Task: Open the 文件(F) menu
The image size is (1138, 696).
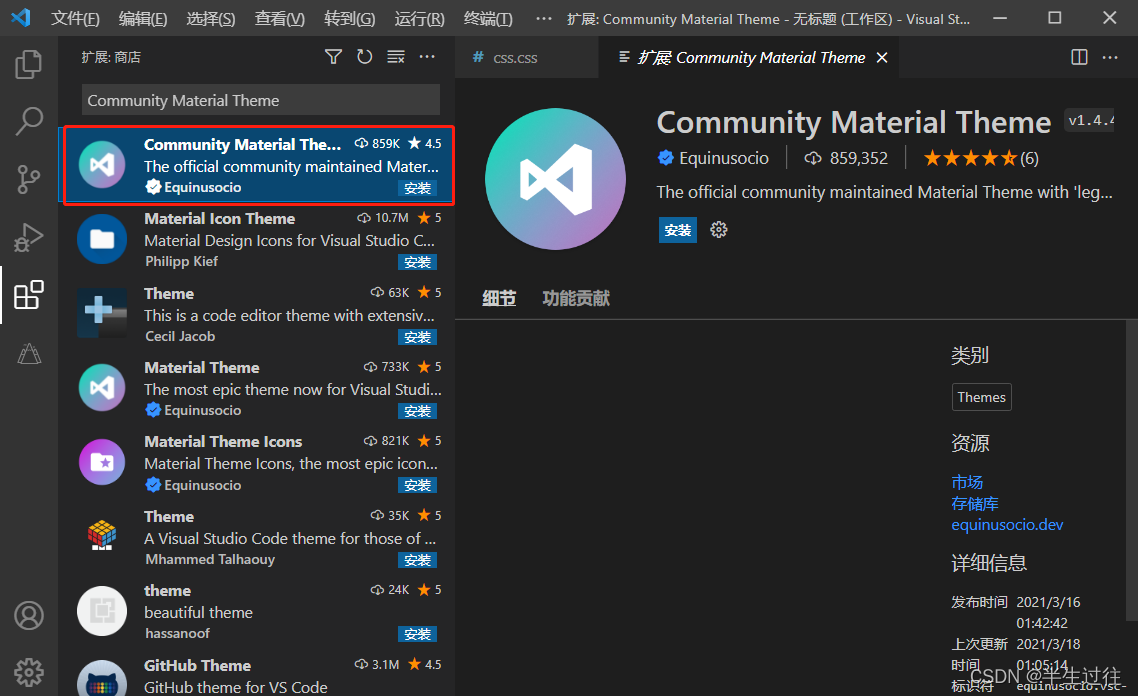Action: (x=75, y=18)
